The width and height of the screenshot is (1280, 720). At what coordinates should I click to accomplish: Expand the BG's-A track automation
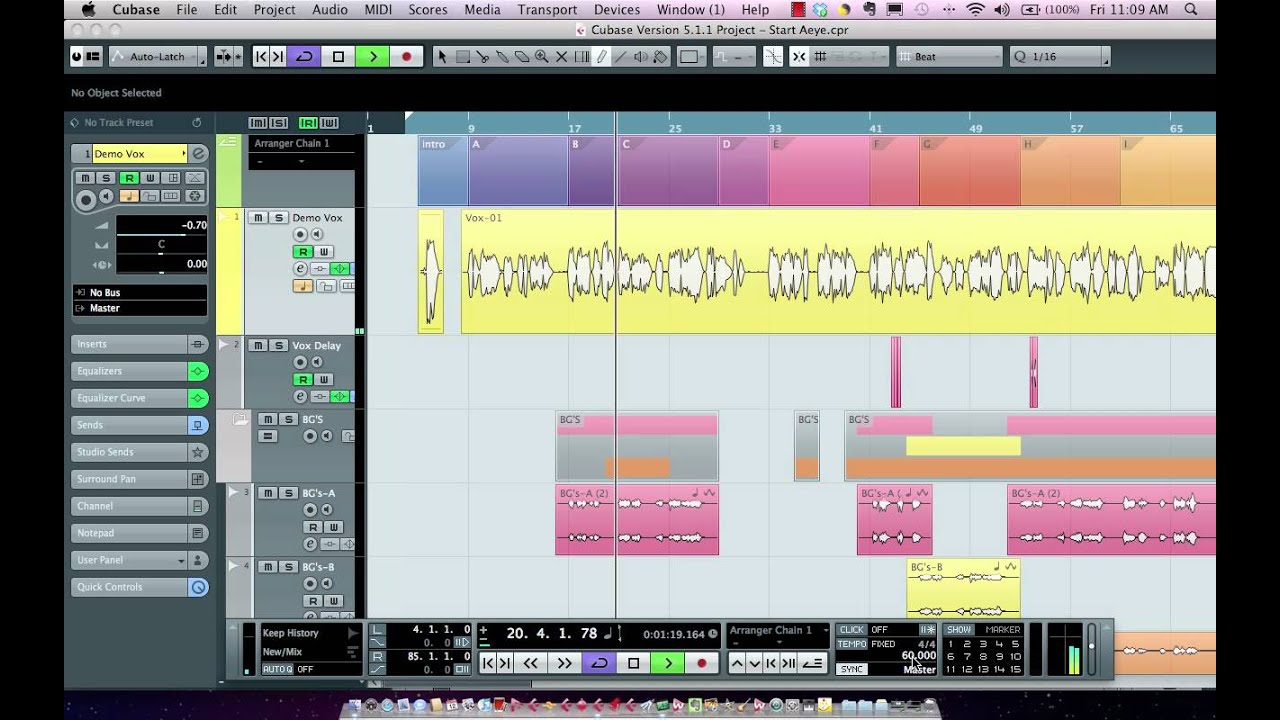(x=234, y=492)
